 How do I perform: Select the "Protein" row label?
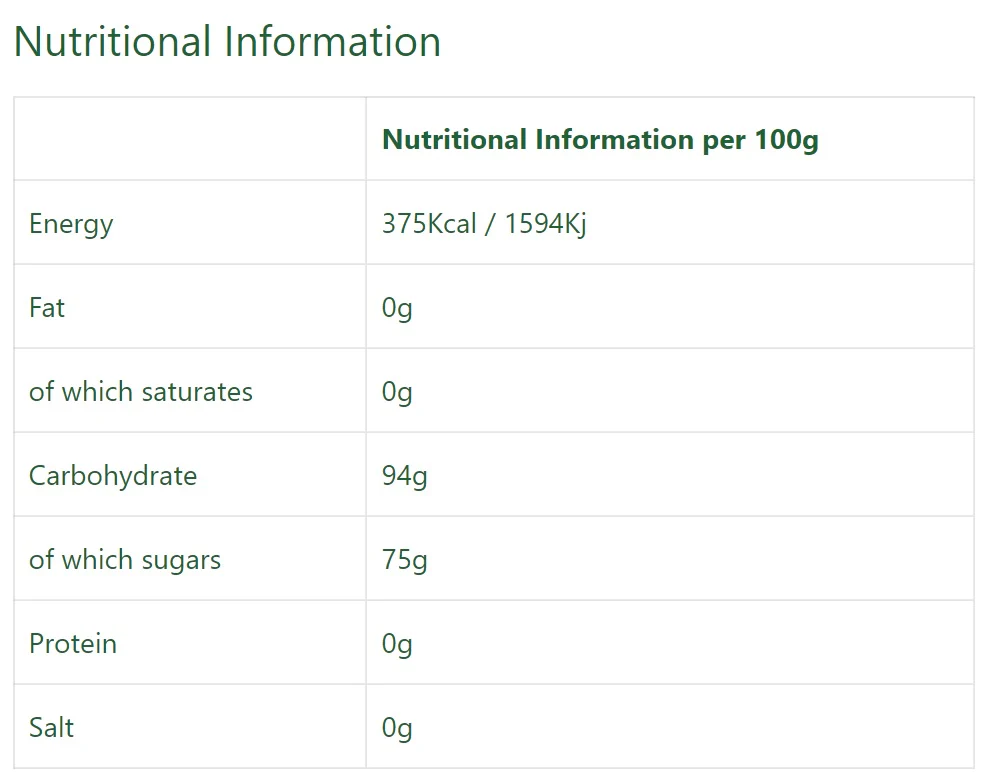(73, 644)
